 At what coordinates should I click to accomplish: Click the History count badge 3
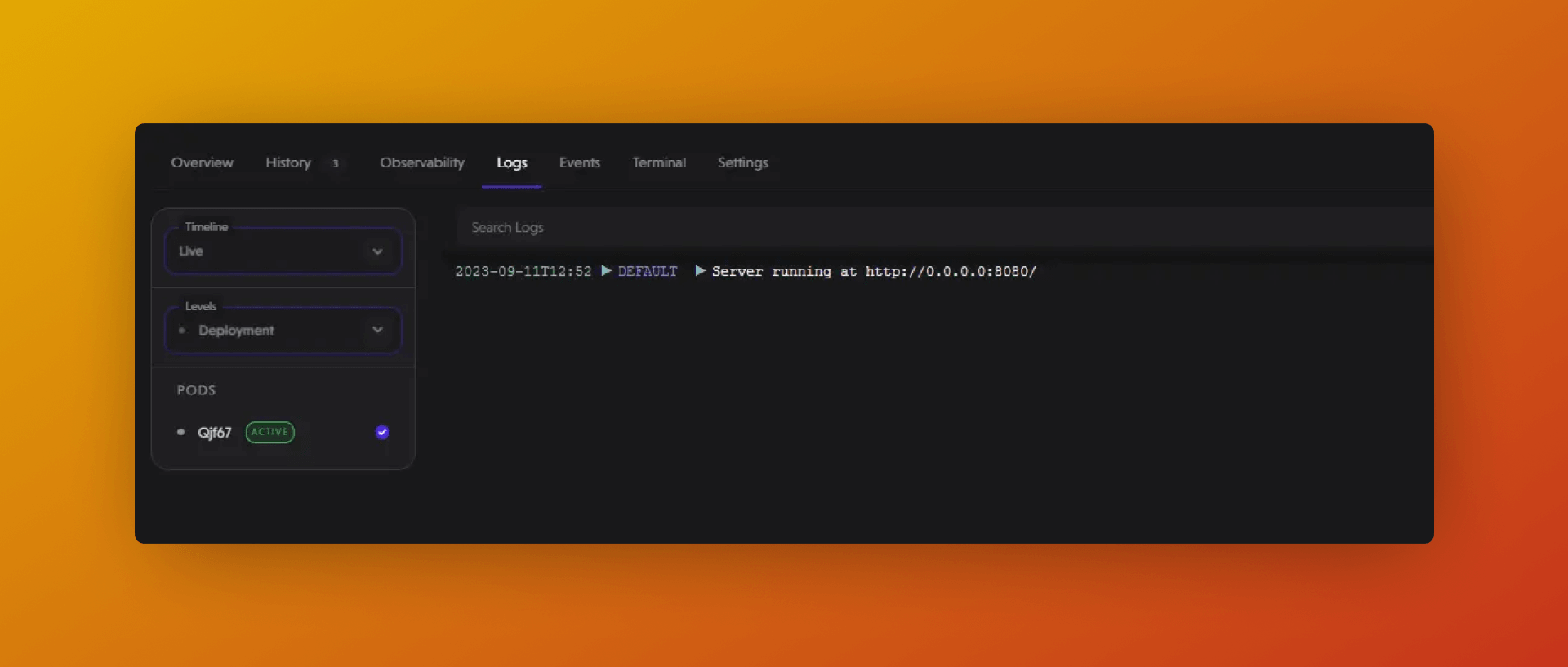[x=336, y=163]
